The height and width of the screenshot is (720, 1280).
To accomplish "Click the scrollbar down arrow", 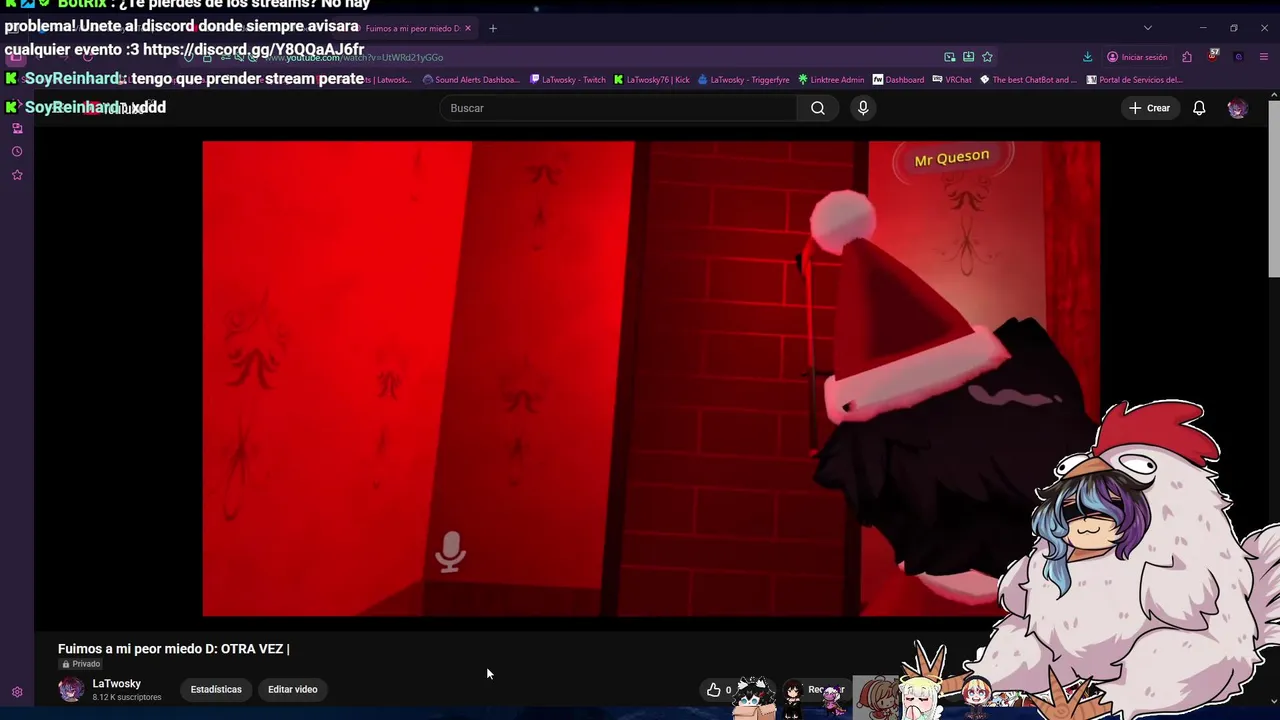I will point(1274,701).
